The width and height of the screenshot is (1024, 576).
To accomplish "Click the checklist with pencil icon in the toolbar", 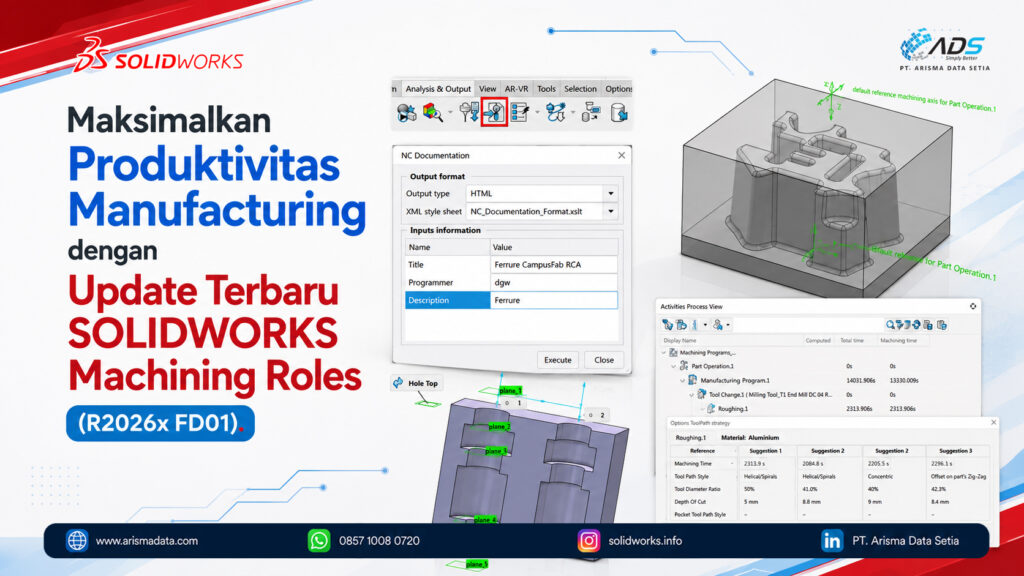I will [520, 112].
